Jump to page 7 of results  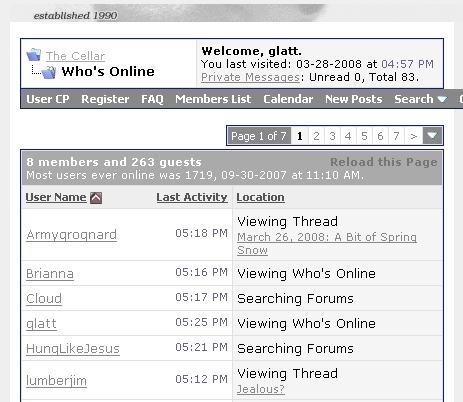[396, 136]
